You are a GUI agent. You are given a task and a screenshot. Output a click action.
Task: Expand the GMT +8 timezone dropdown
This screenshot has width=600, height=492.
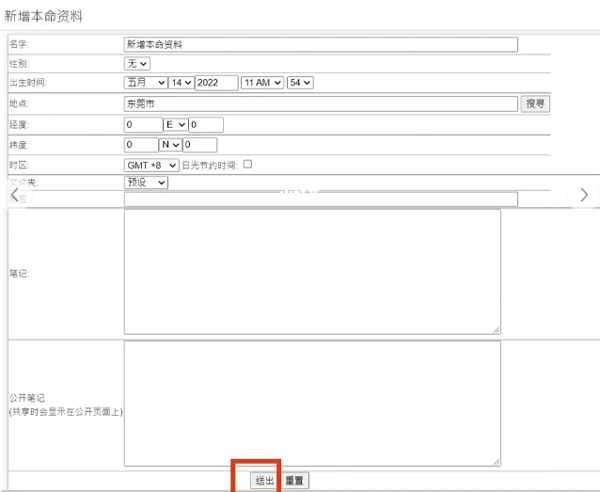(152, 165)
